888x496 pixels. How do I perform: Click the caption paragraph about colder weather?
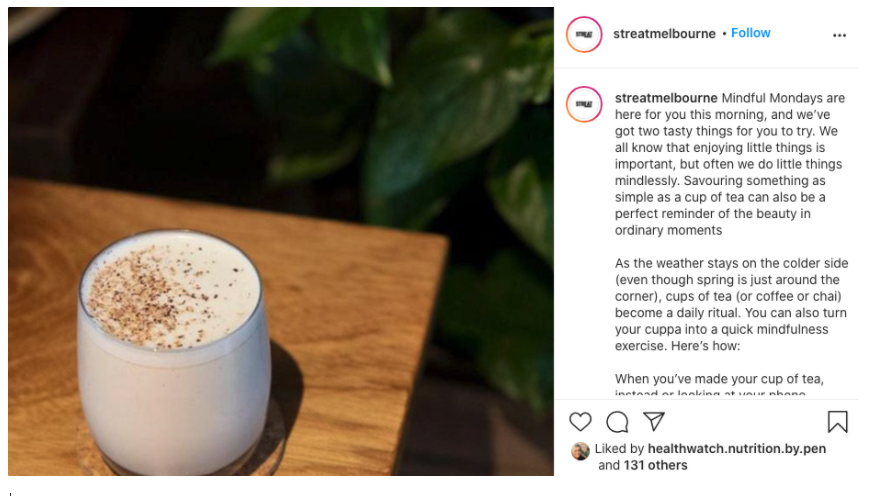(732, 305)
